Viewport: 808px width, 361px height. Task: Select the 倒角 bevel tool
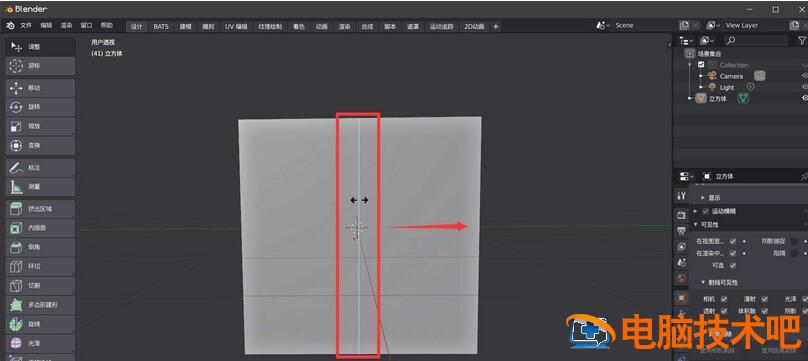(40, 247)
